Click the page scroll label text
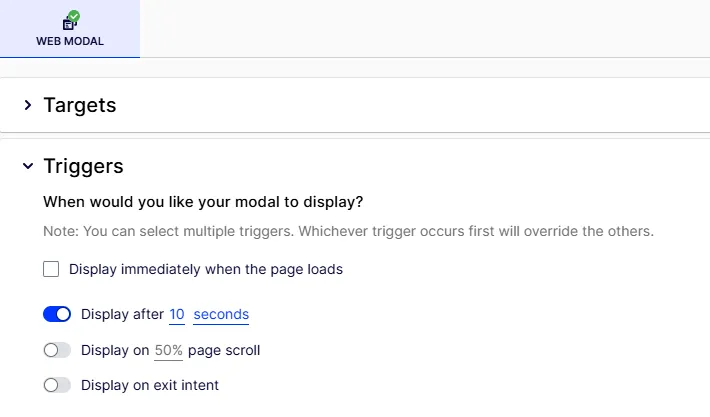Image resolution: width=710 pixels, height=417 pixels. click(224, 350)
